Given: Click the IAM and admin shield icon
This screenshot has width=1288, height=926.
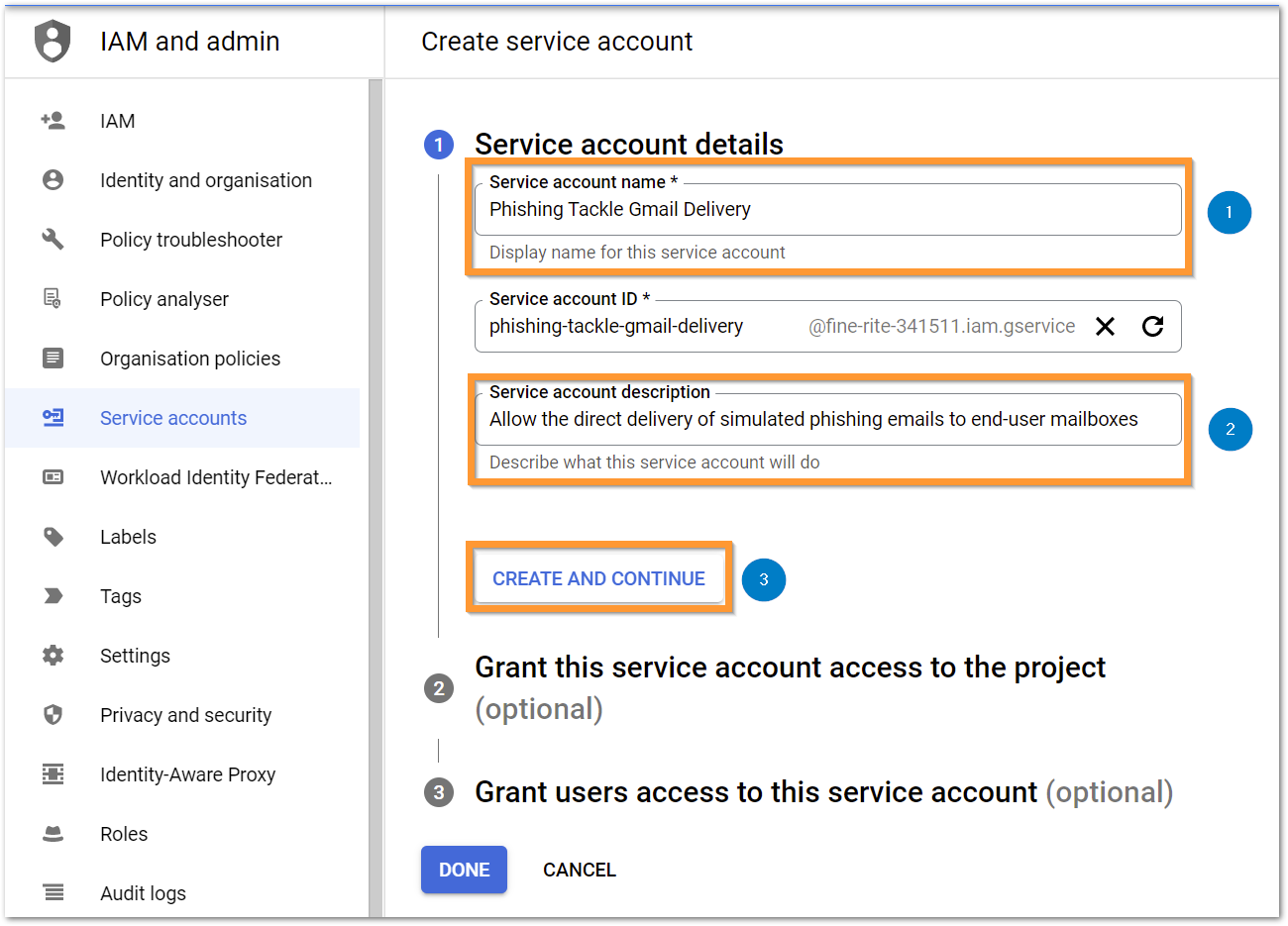Looking at the screenshot, I should pos(53,42).
